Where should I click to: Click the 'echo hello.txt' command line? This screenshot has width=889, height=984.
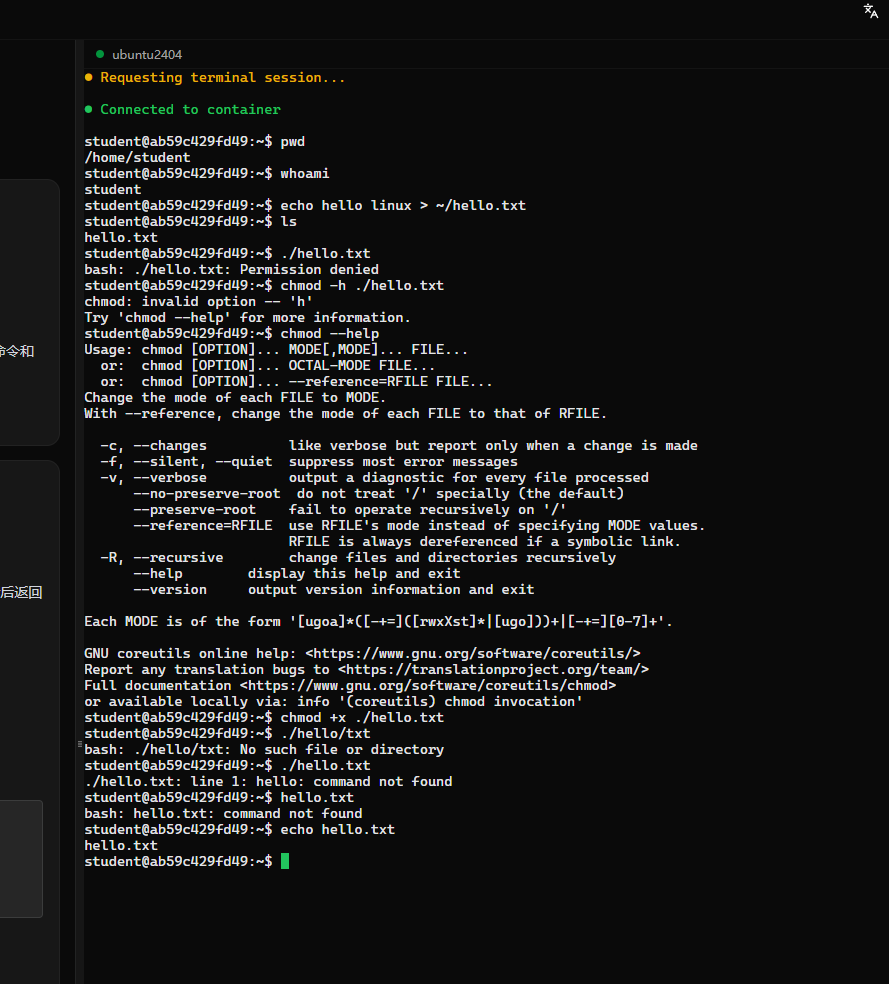tap(240, 830)
